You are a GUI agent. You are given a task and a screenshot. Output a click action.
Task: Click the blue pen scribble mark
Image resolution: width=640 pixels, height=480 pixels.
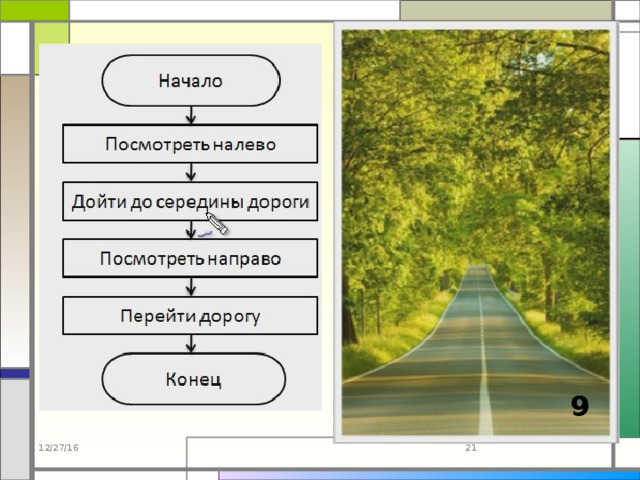point(204,233)
